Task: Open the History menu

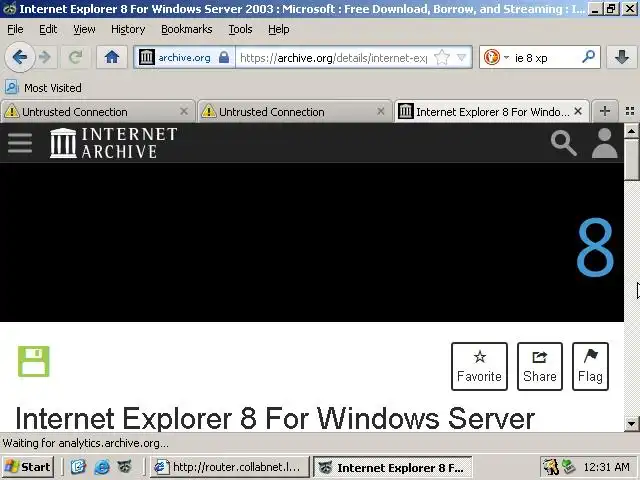Action: (x=128, y=29)
